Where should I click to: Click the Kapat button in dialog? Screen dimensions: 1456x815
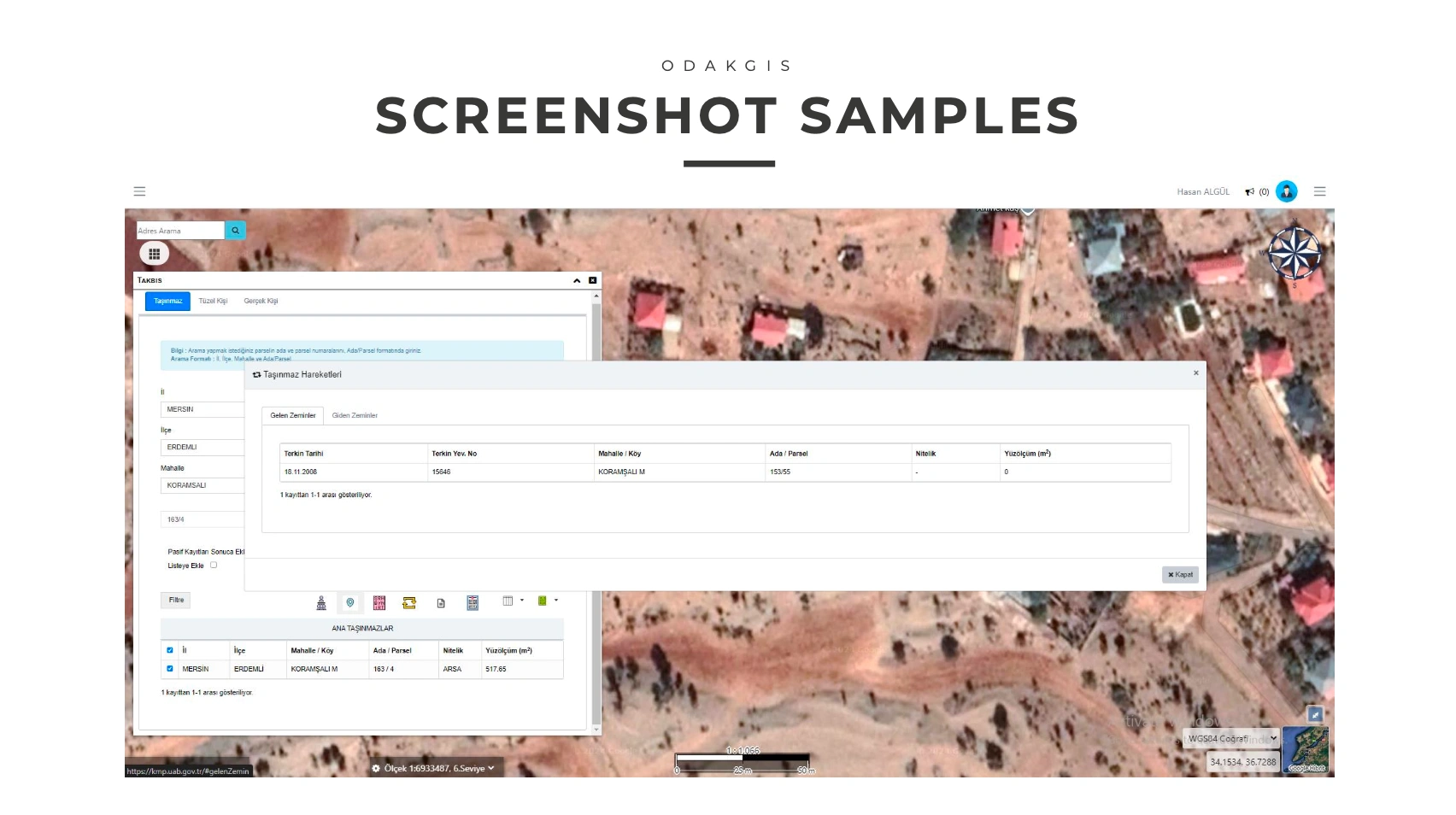pos(1180,575)
